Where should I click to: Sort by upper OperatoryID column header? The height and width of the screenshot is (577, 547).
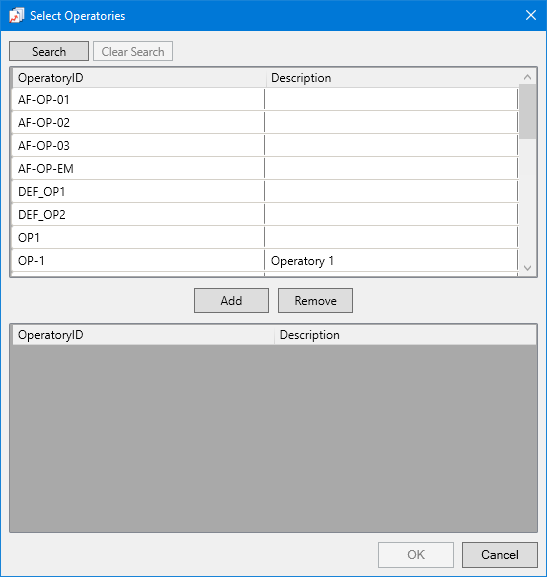coord(139,78)
